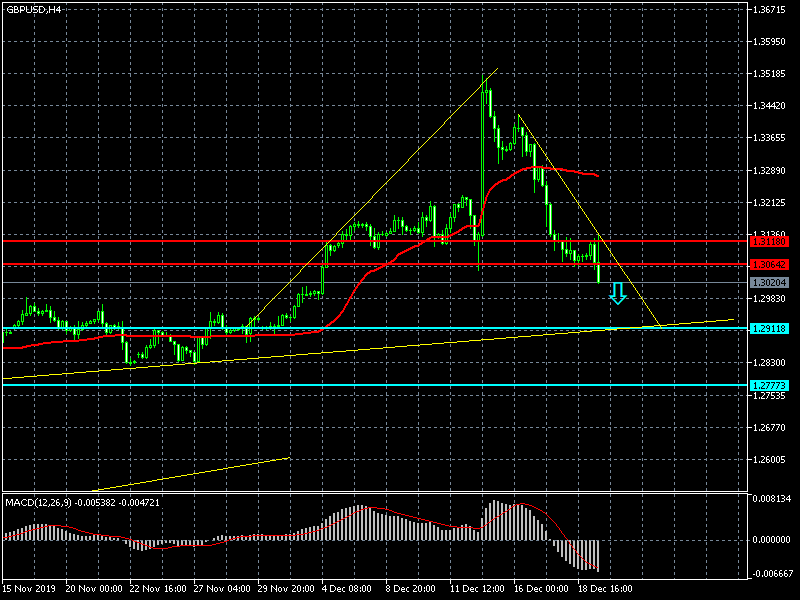Click the 15 Nov 2019 date label
800x600 pixels.
click(29, 588)
